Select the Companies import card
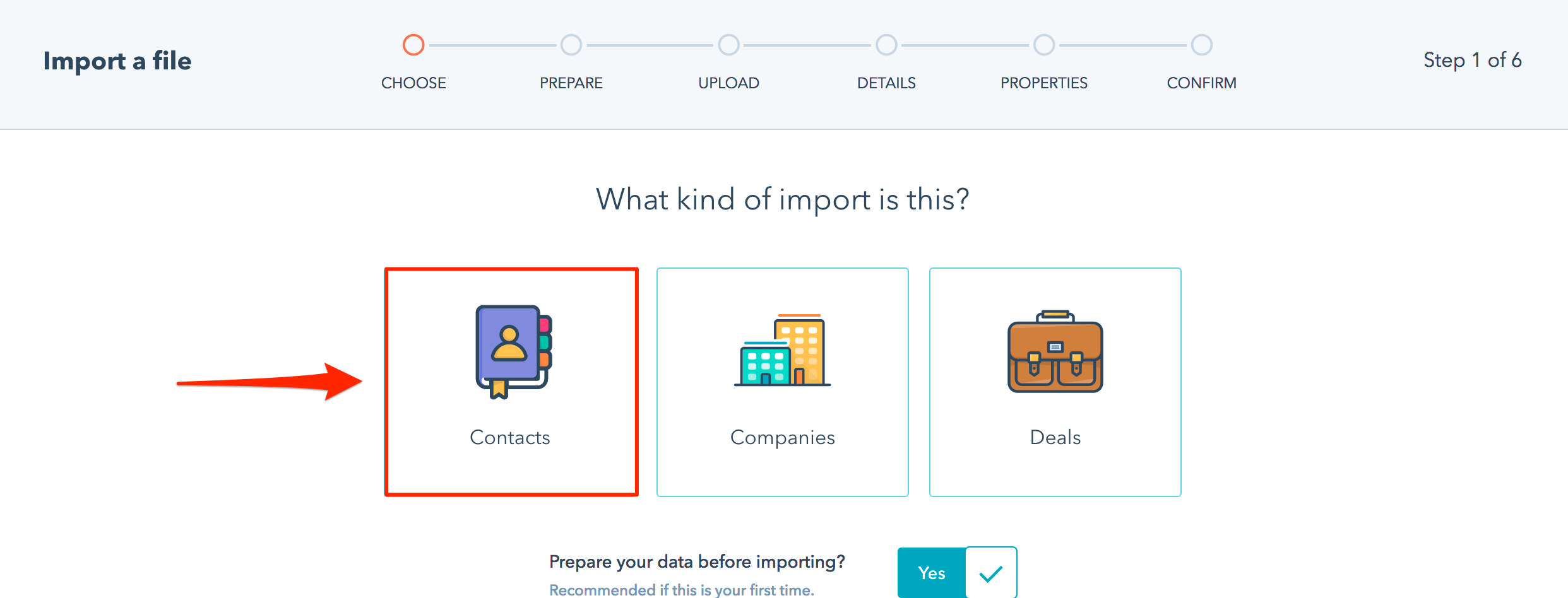Image resolution: width=1568 pixels, height=598 pixels. [782, 382]
